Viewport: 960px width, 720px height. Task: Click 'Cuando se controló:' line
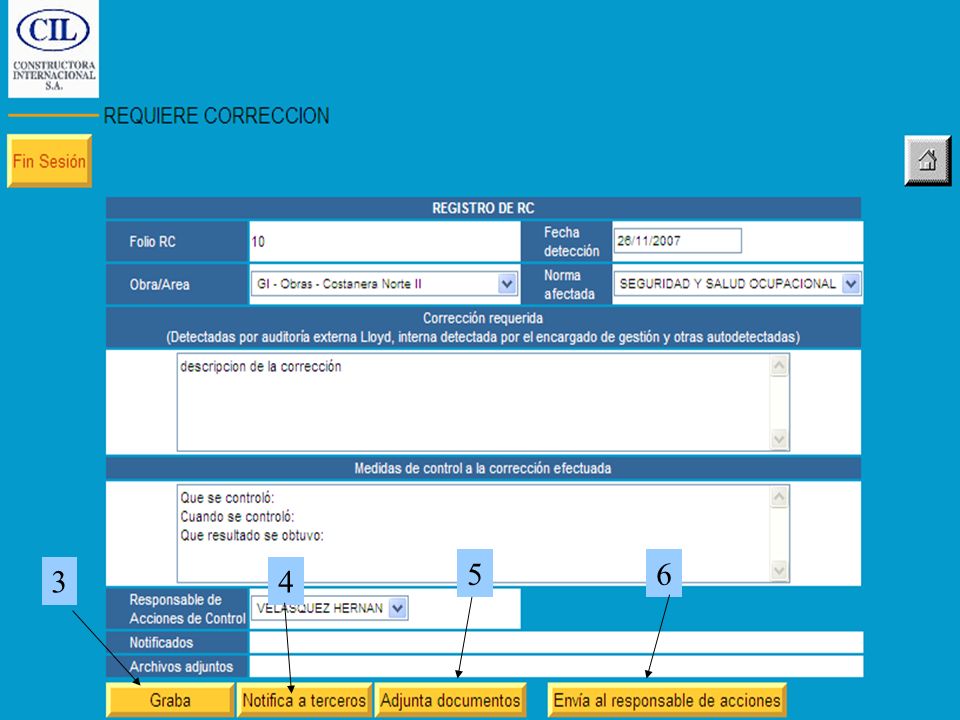[x=237, y=517]
